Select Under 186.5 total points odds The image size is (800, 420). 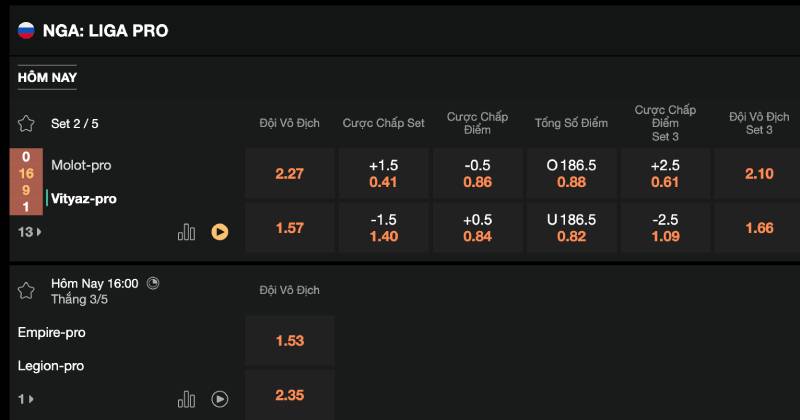(x=572, y=228)
